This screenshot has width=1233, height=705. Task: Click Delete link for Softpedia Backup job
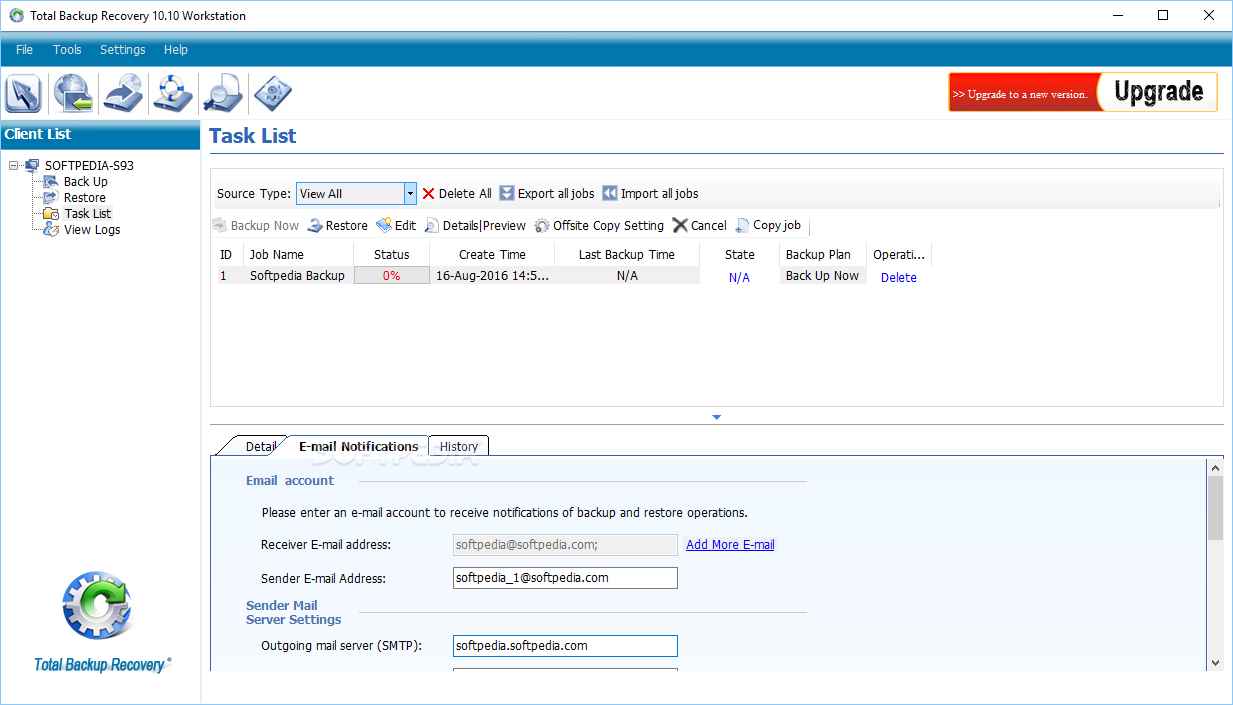point(898,278)
